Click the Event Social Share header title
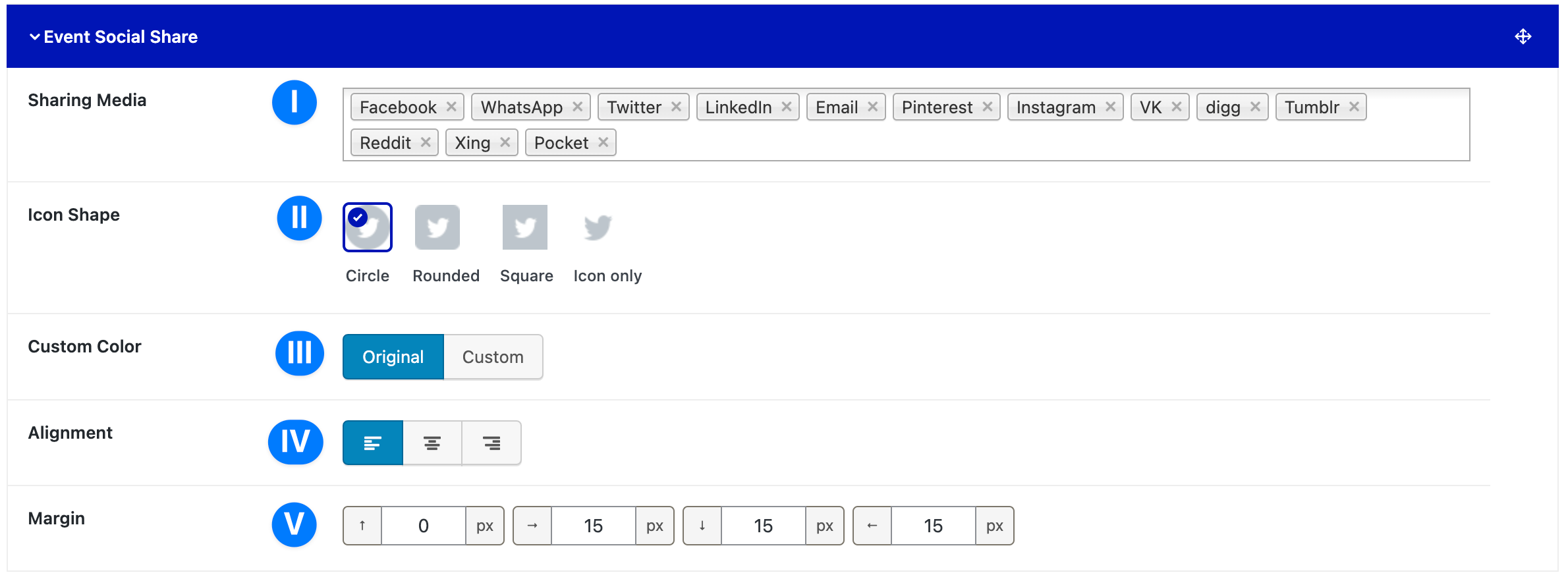 pyautogui.click(x=121, y=37)
